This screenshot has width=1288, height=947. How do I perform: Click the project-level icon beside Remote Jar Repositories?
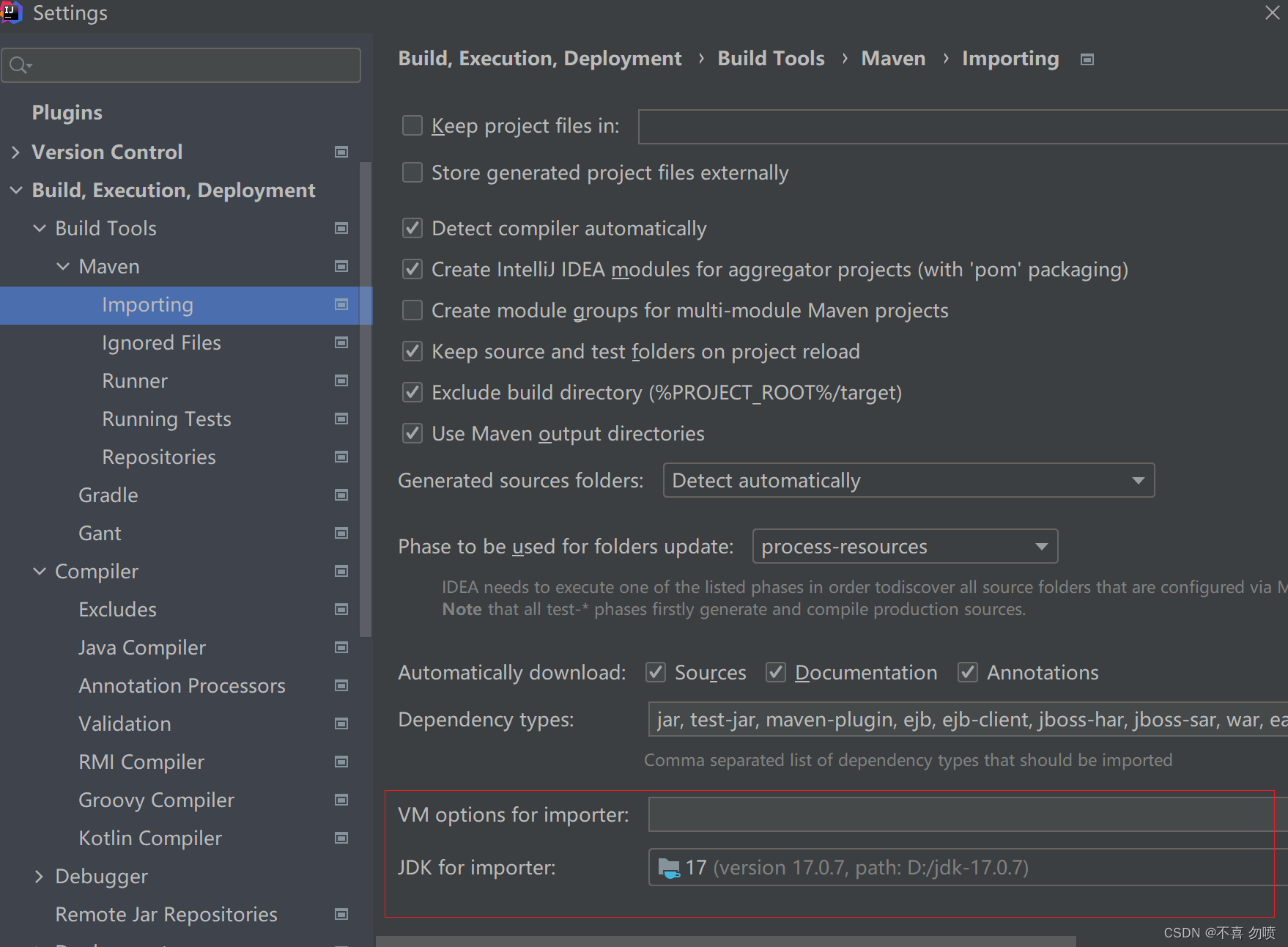coord(341,914)
